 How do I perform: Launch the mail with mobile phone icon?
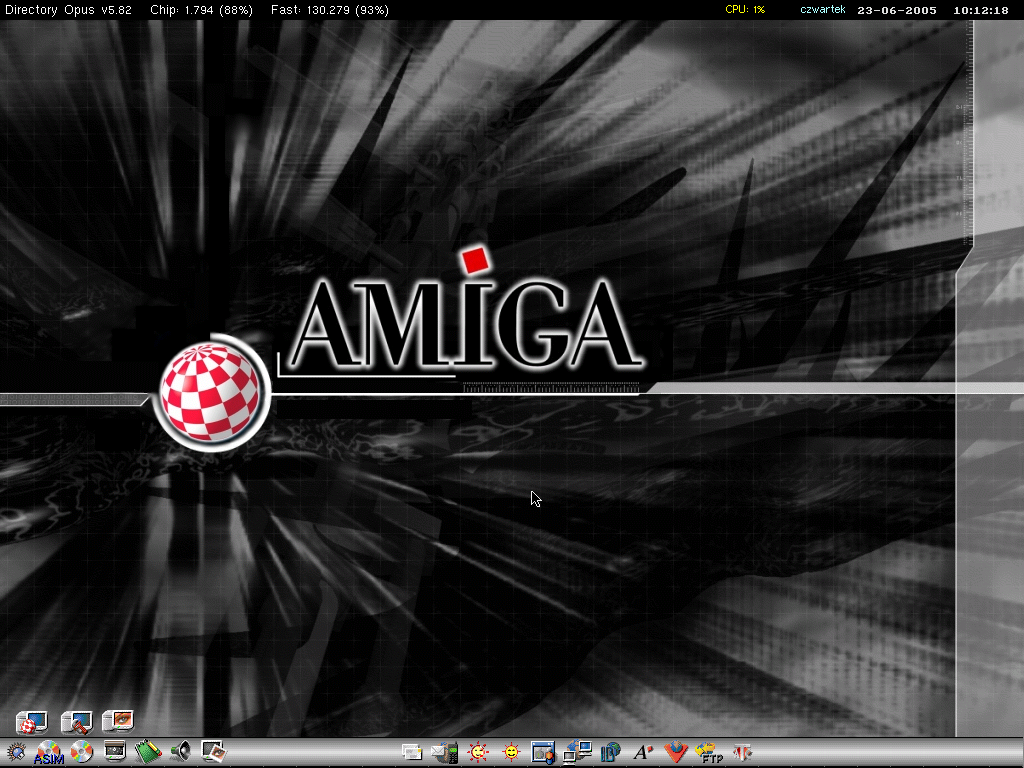(445, 752)
